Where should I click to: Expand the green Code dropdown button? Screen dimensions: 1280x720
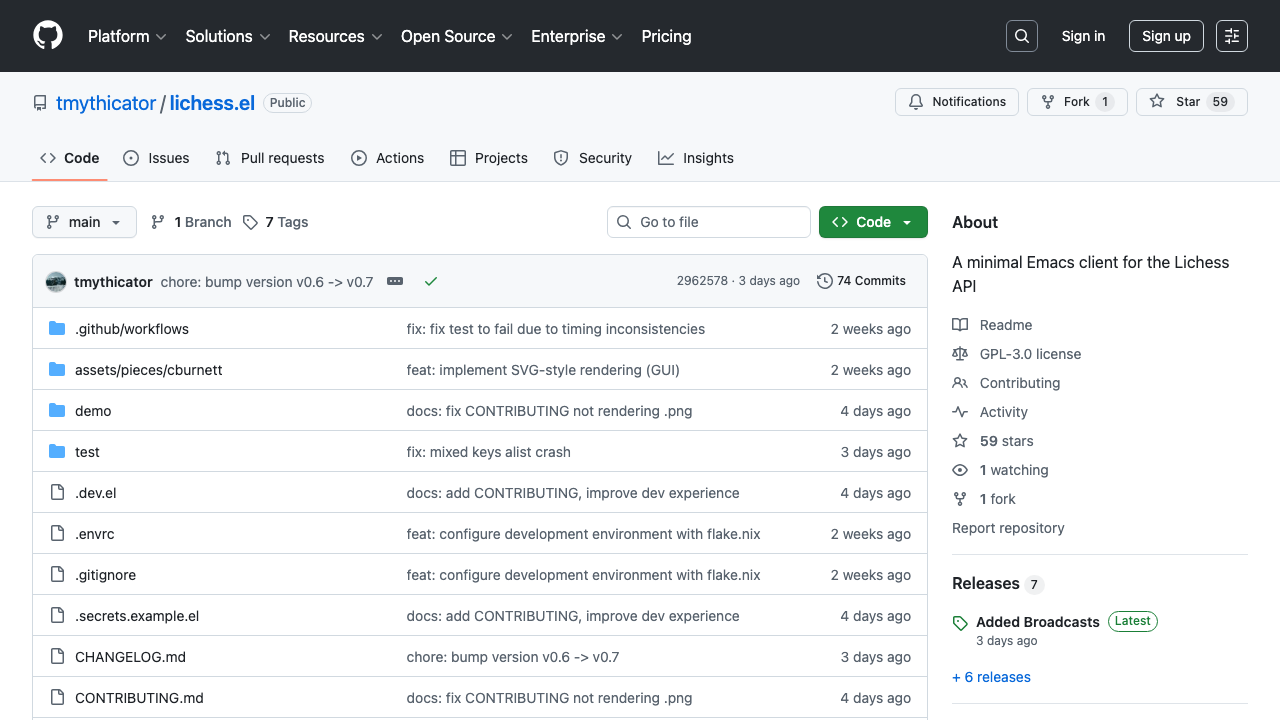point(873,222)
